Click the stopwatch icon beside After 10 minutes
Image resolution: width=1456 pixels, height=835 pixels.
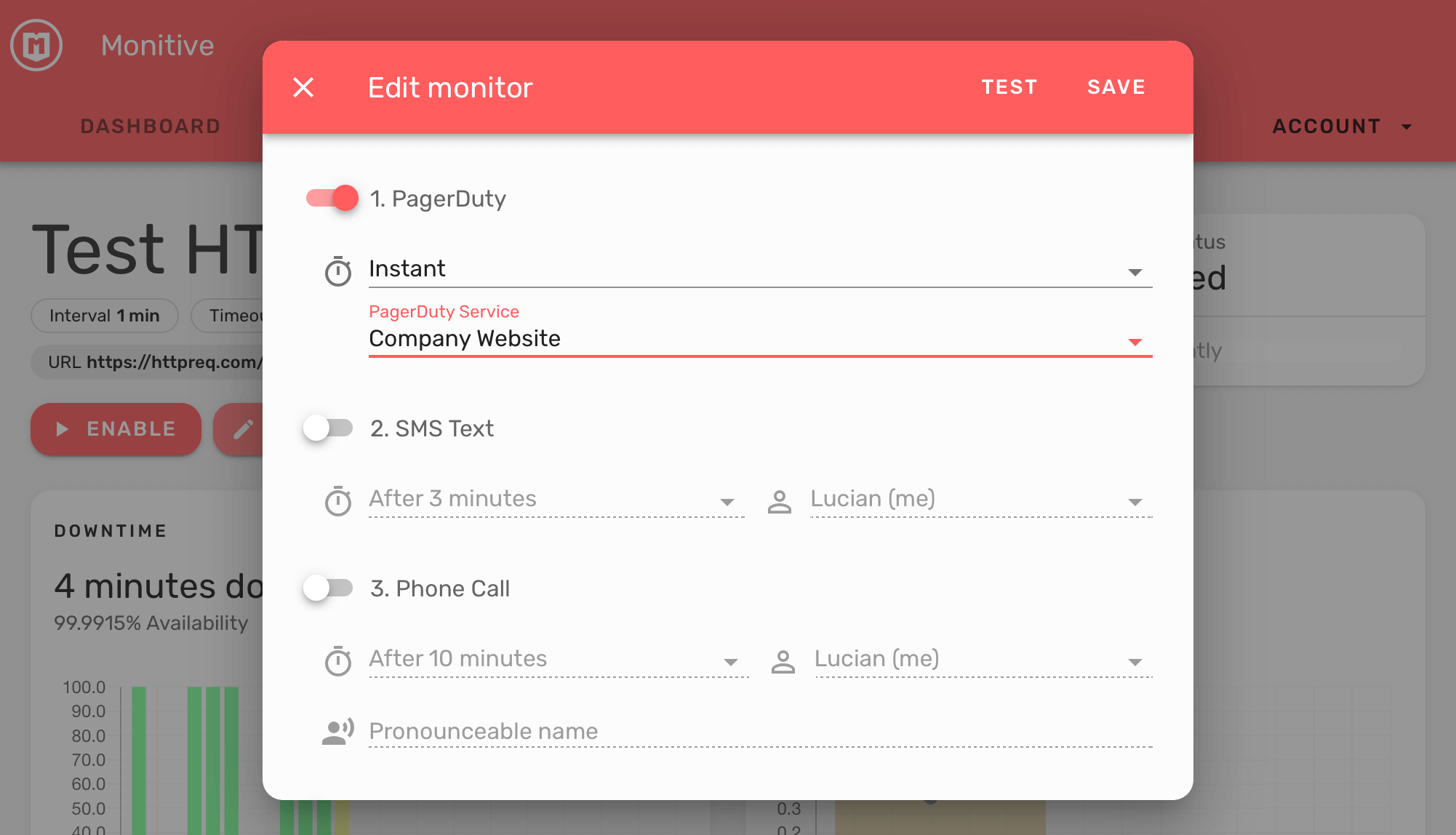pos(337,661)
